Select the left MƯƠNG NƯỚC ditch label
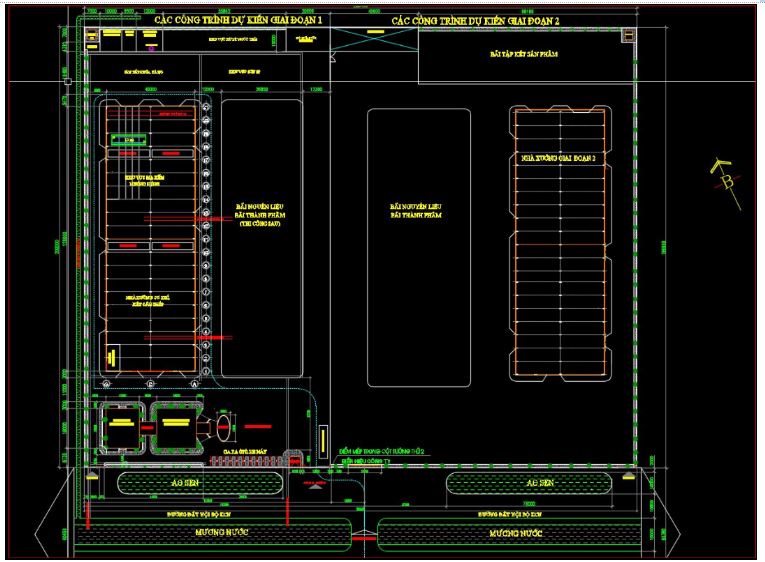 click(x=222, y=532)
